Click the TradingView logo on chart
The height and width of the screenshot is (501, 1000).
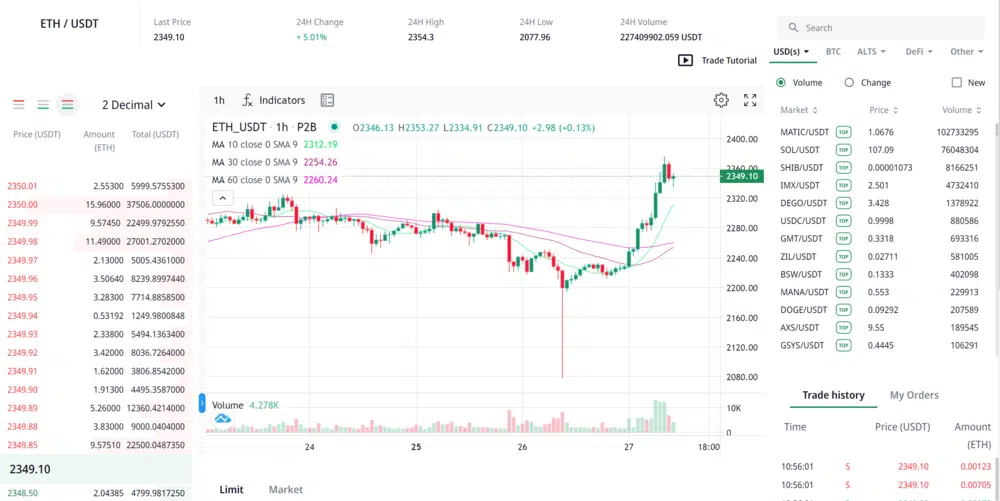223,418
